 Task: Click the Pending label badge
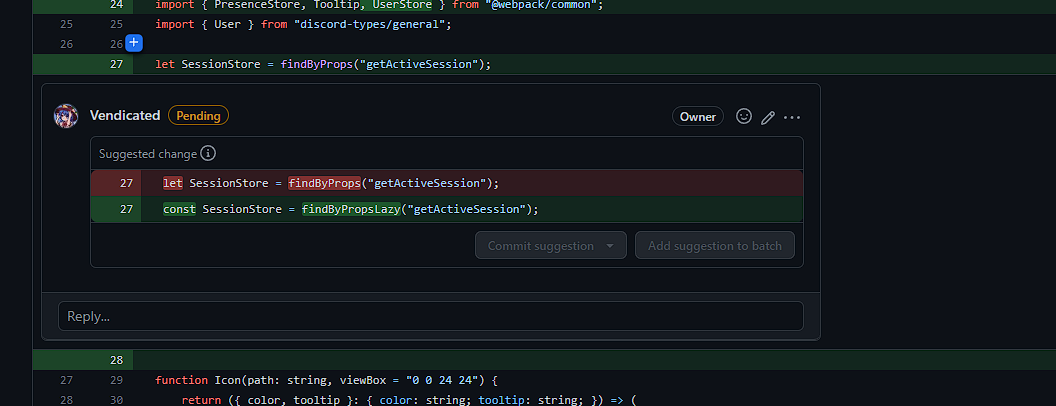199,116
